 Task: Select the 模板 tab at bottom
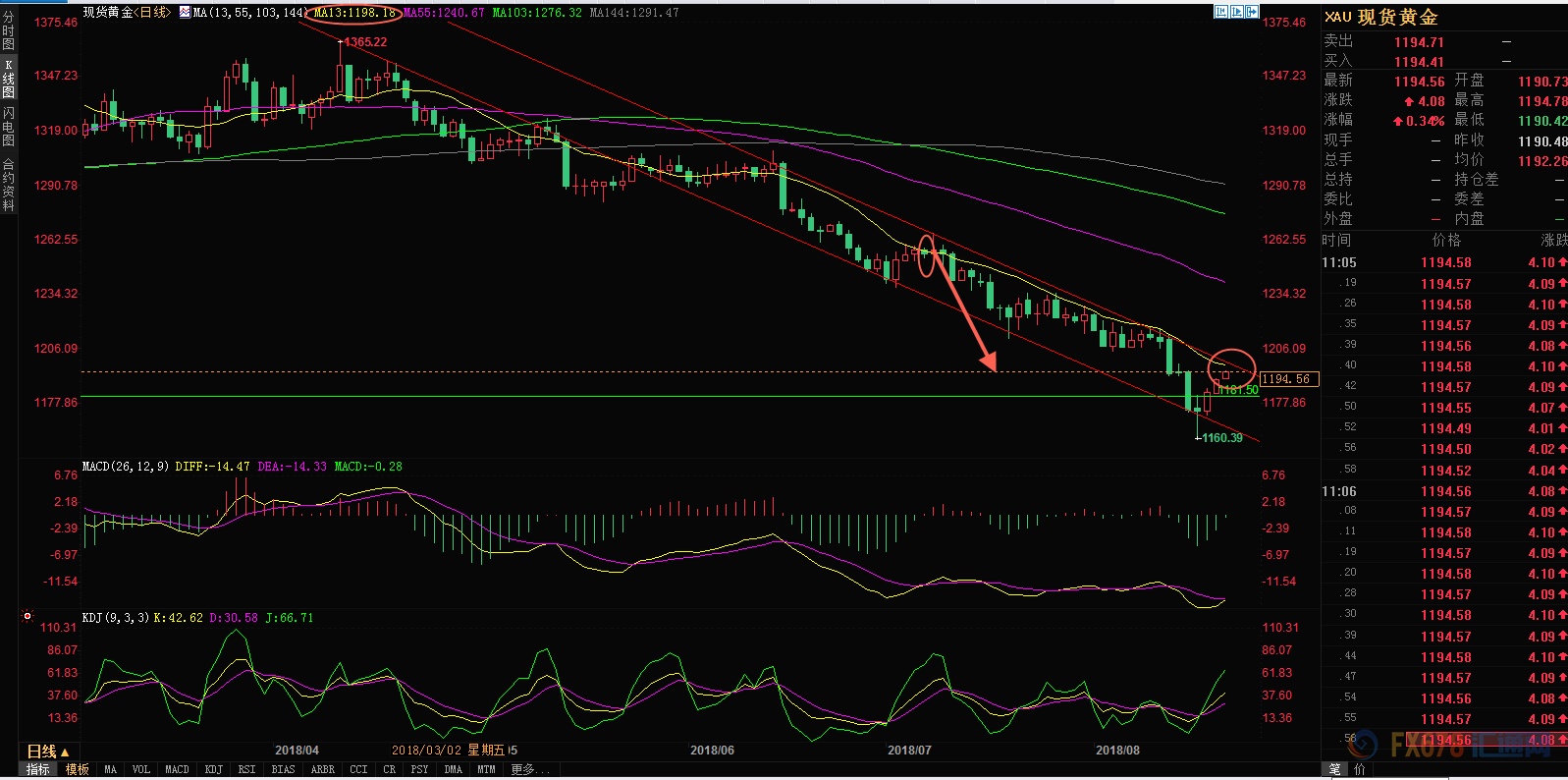click(x=78, y=769)
